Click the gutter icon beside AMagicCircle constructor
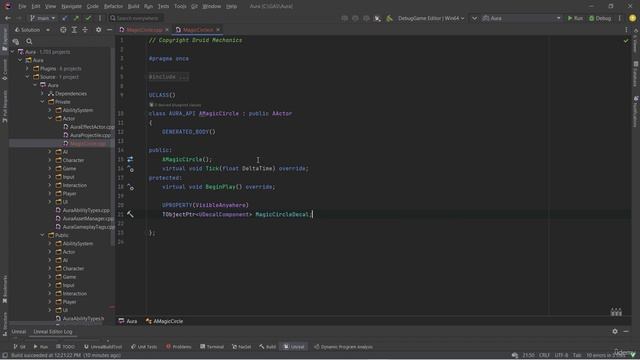The width and height of the screenshot is (640, 360). (x=130, y=159)
